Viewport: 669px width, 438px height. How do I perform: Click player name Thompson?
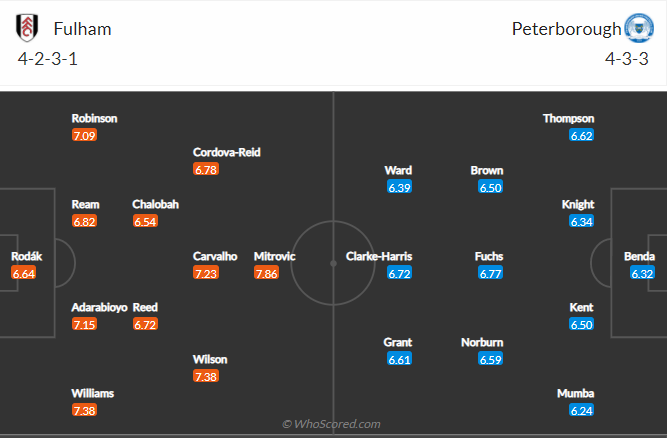(568, 118)
